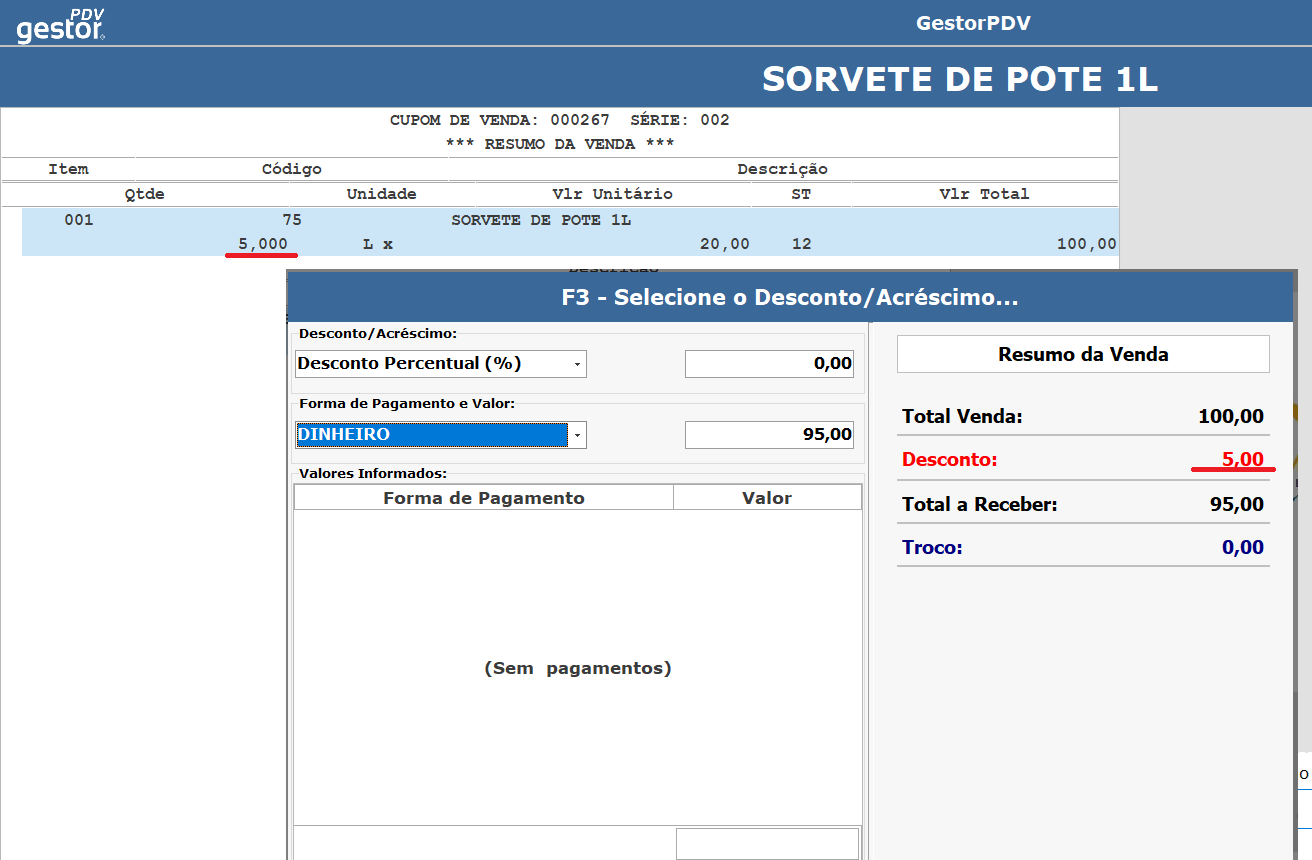Click the Código column header
The height and width of the screenshot is (860, 1312).
click(x=291, y=169)
